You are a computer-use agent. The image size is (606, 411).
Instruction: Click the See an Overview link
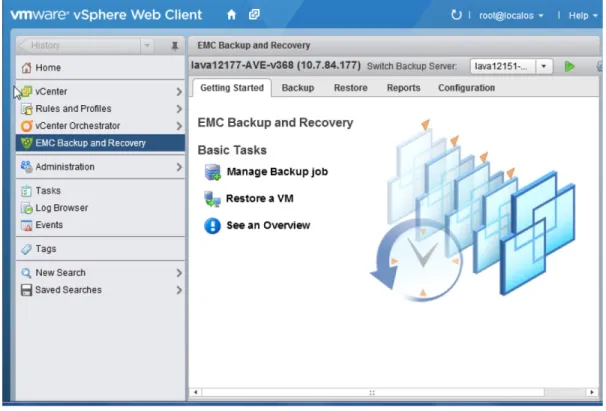click(268, 225)
